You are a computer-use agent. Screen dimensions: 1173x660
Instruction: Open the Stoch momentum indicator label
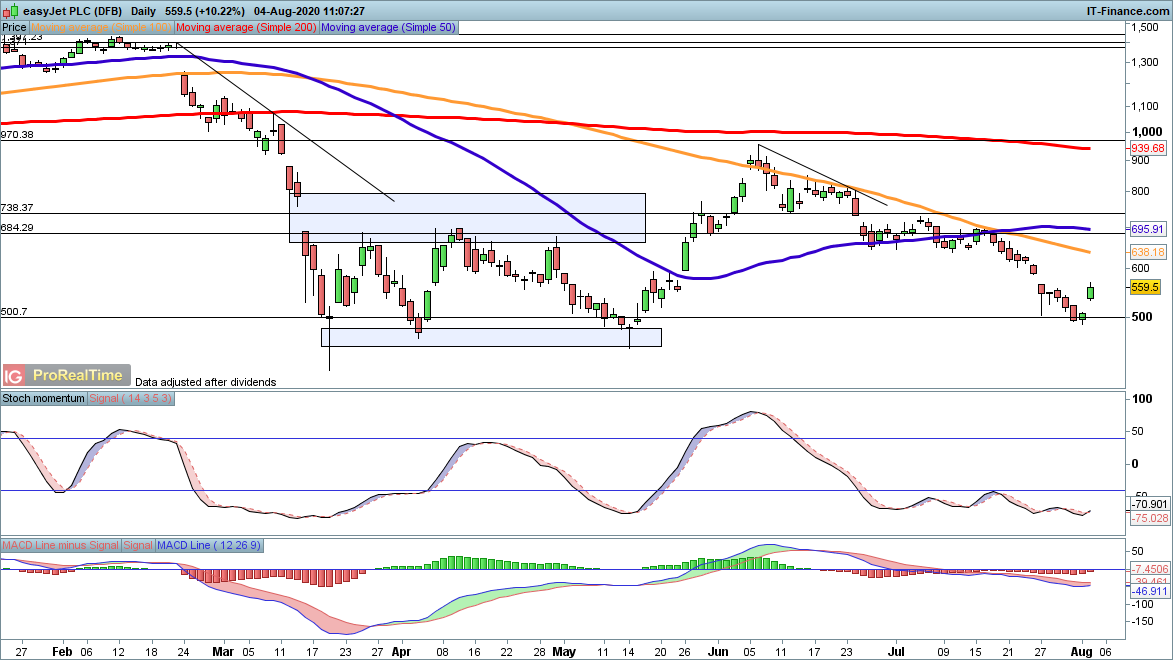45,398
